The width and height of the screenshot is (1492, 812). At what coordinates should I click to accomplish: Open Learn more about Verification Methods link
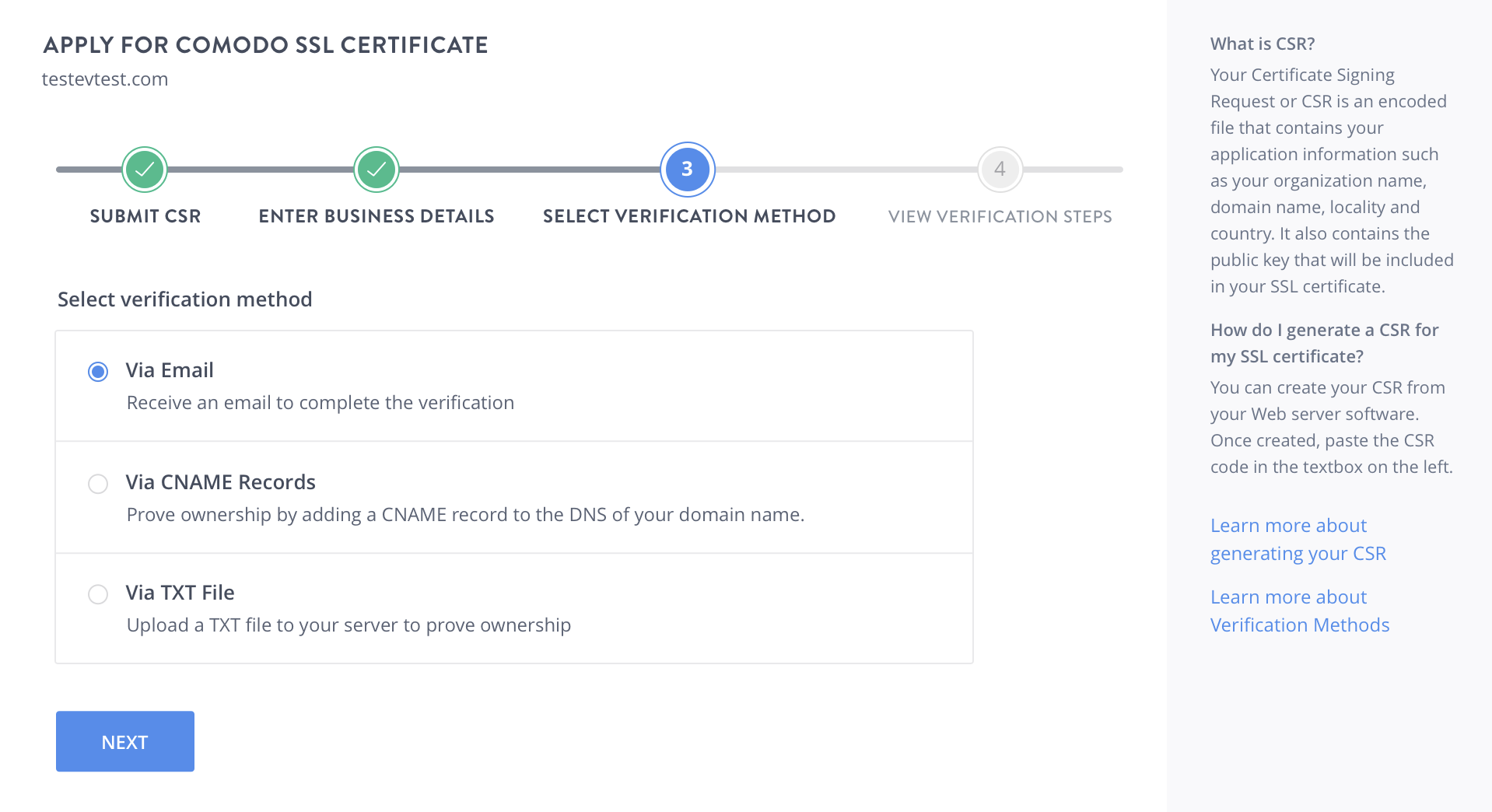(1299, 611)
